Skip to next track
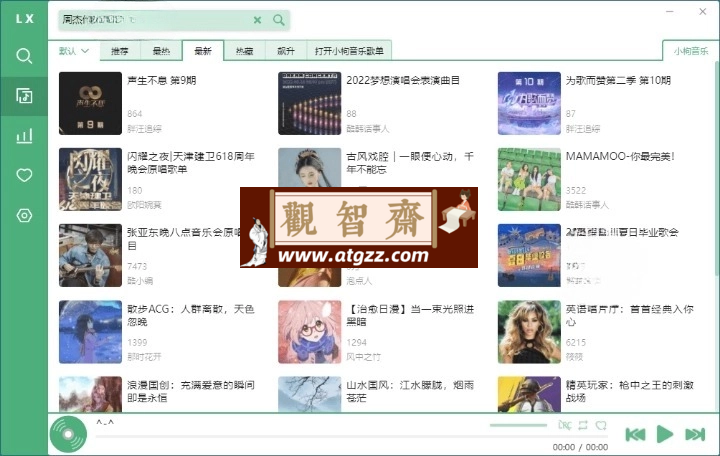 [695, 434]
